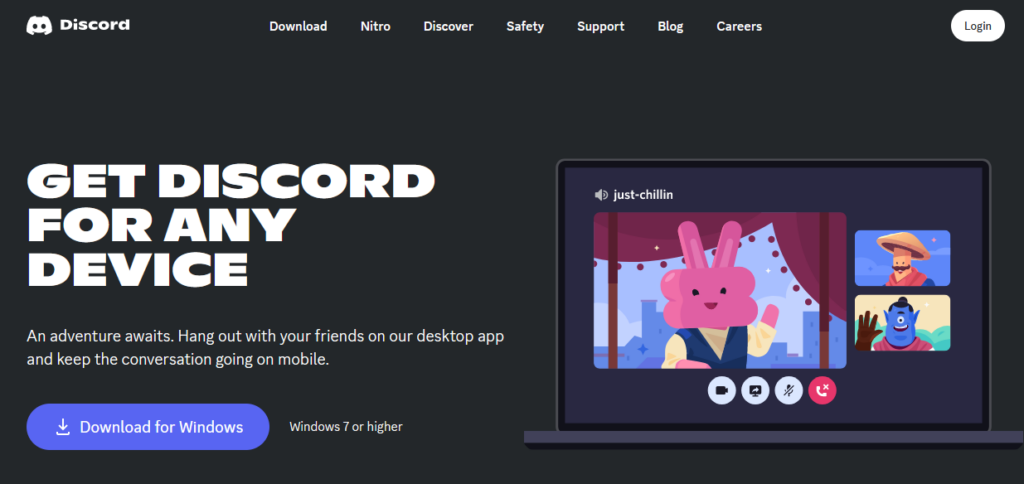
Task: Go to the Discover page
Action: click(448, 26)
